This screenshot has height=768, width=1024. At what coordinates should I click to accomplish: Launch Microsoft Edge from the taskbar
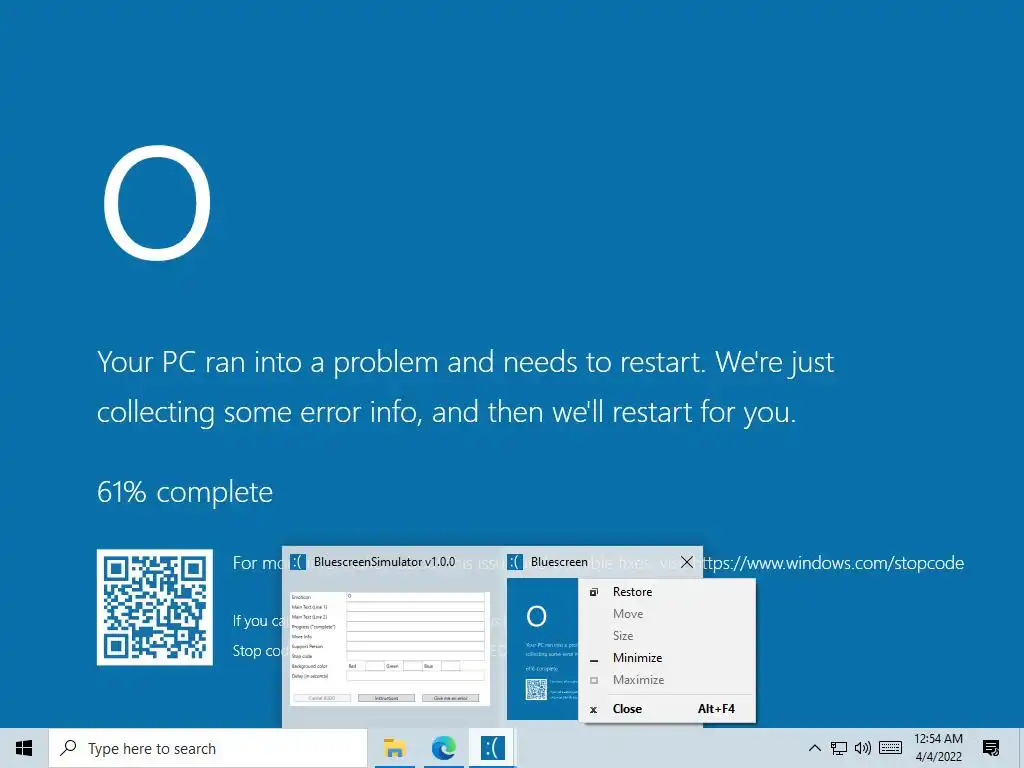[443, 748]
